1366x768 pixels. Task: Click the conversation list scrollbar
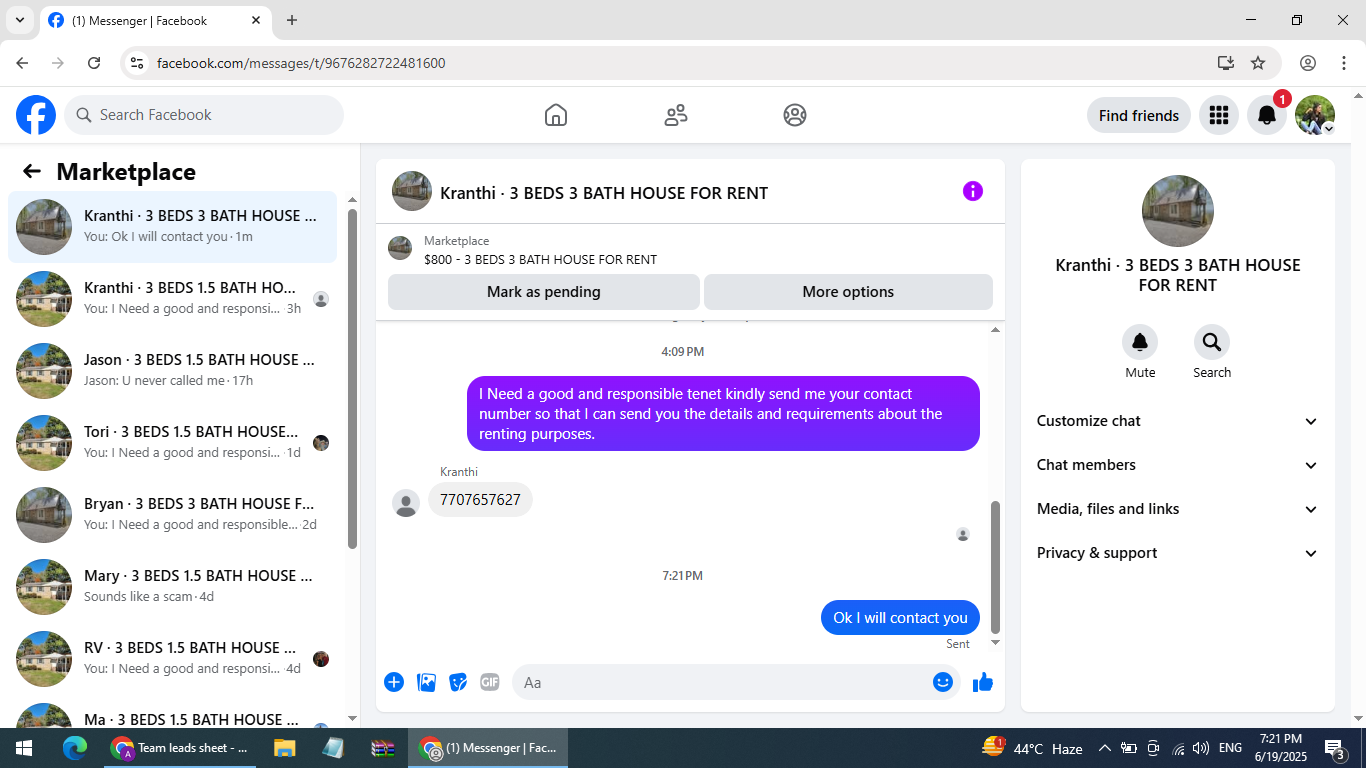pyautogui.click(x=352, y=379)
